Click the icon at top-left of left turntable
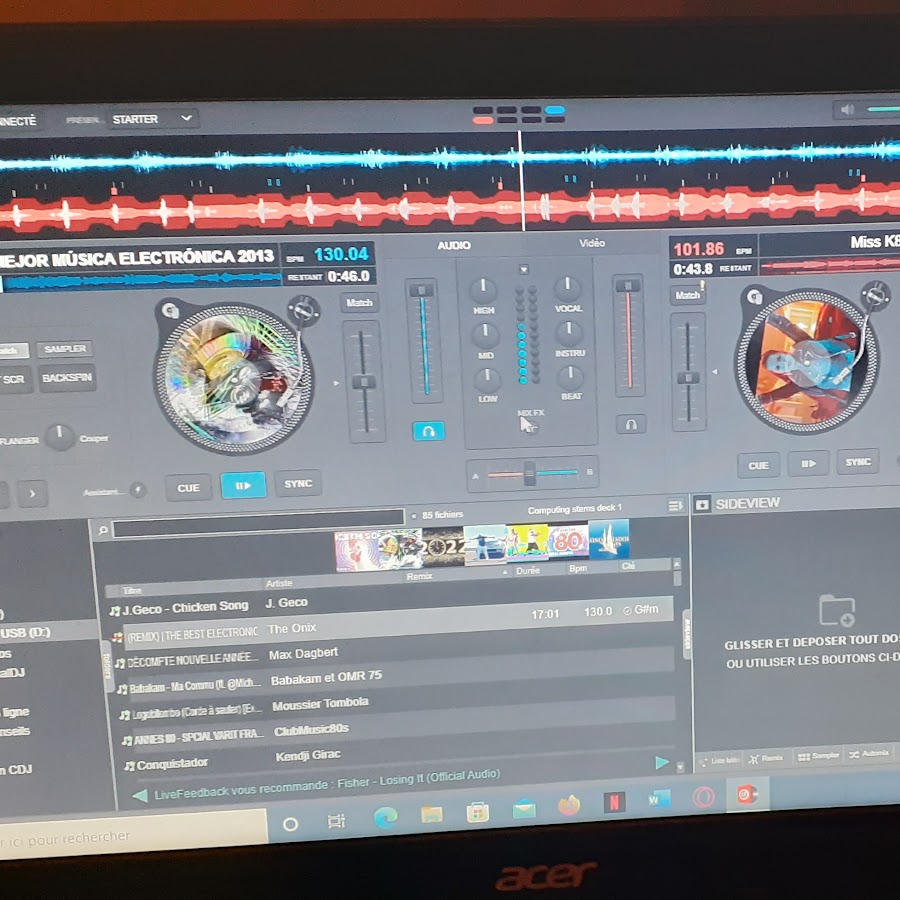The image size is (900, 900). [170, 311]
